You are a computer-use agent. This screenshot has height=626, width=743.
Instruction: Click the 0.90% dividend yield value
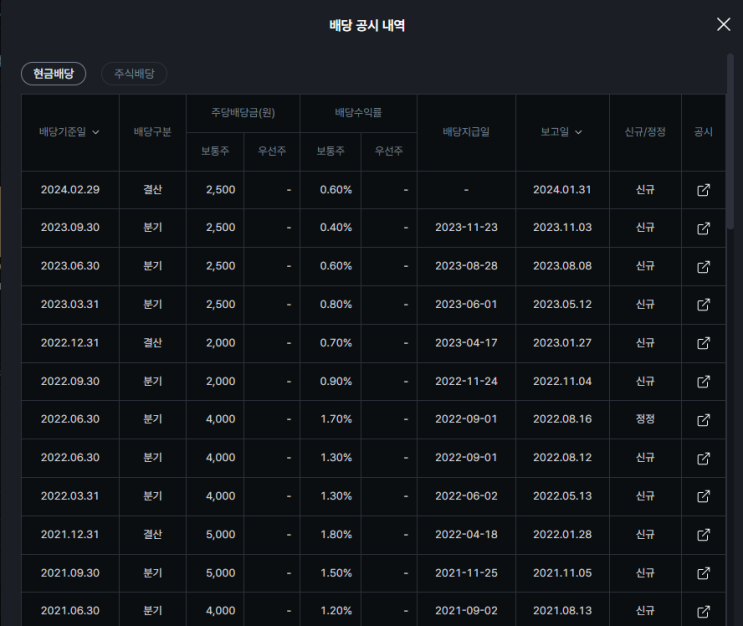click(x=336, y=381)
